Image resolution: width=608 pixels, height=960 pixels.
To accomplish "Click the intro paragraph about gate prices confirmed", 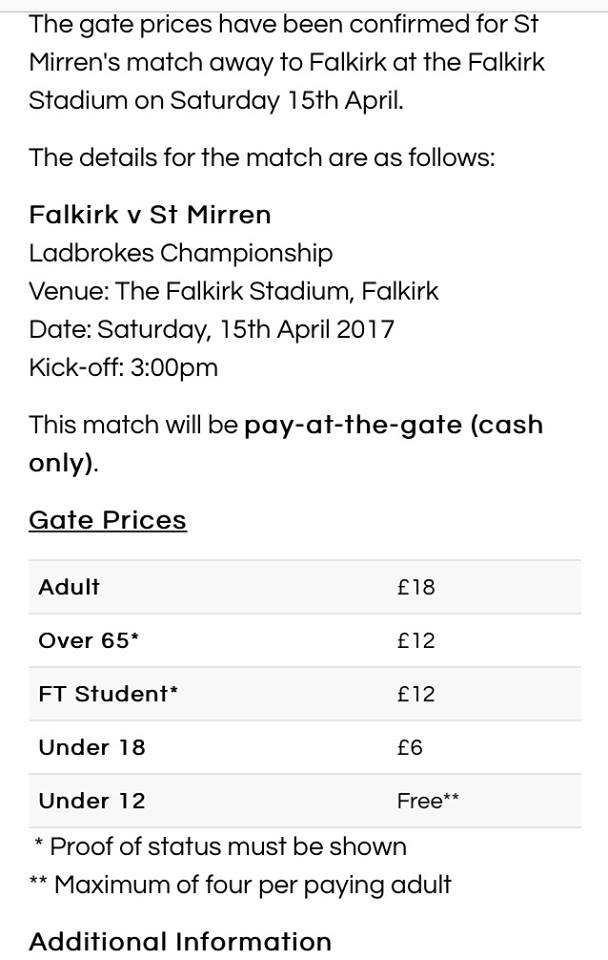I will 287,62.
